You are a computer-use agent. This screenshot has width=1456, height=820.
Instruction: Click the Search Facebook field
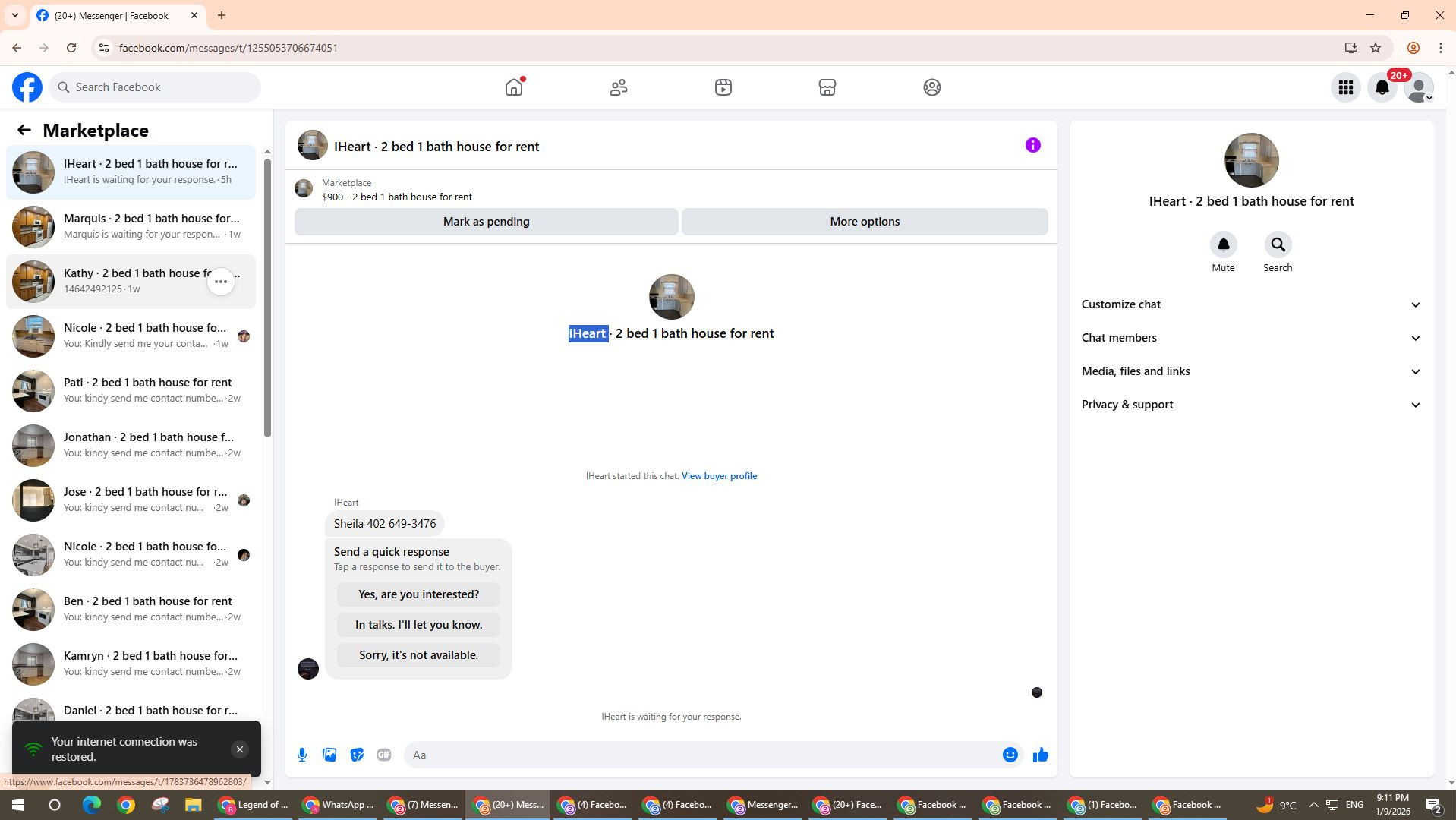156,87
